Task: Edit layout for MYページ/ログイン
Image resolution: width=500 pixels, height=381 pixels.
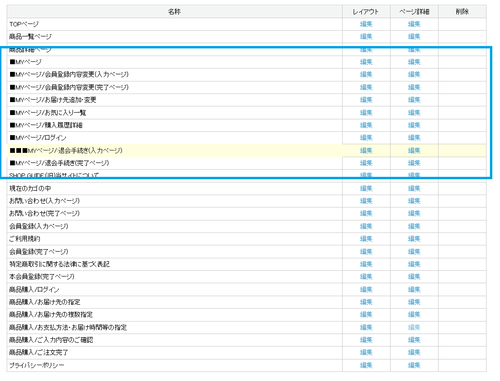Action: pyautogui.click(x=366, y=138)
